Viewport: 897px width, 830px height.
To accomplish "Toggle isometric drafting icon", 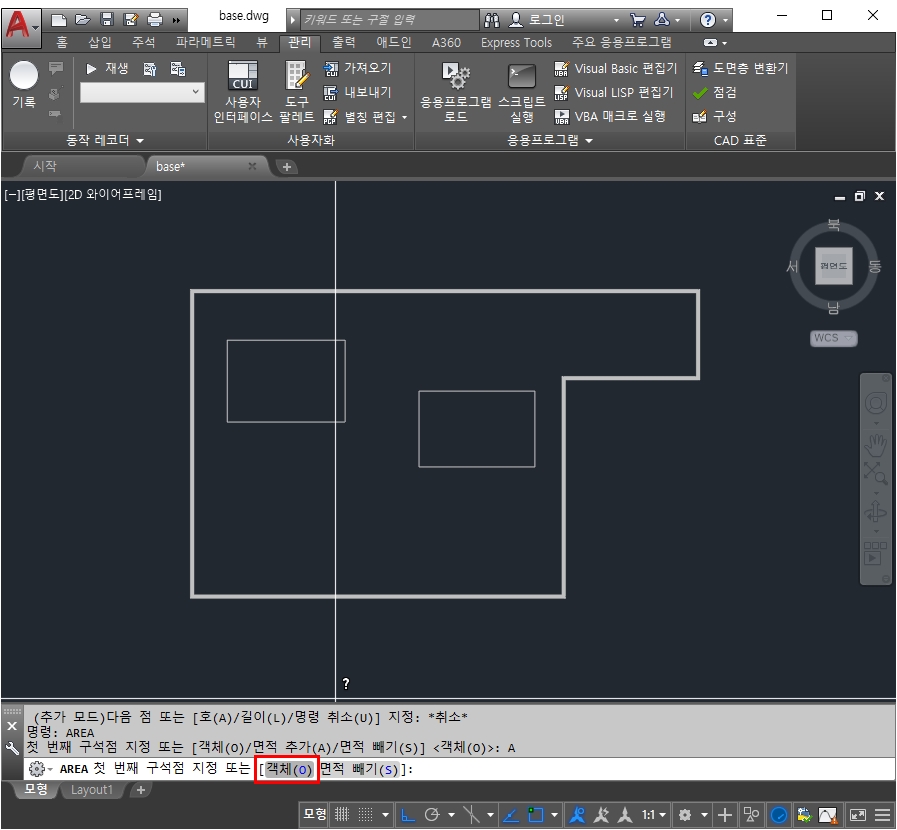I will pyautogui.click(x=471, y=815).
